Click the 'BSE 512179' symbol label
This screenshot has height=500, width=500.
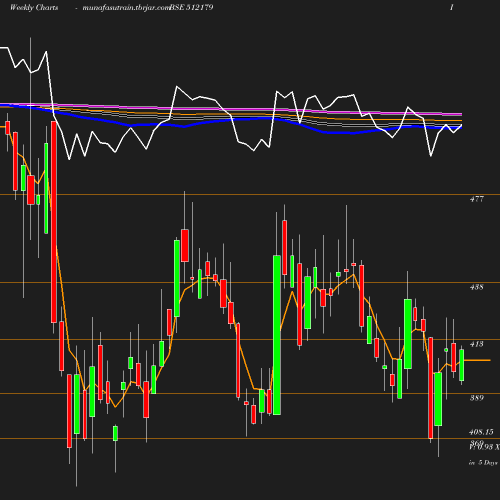(191, 7)
